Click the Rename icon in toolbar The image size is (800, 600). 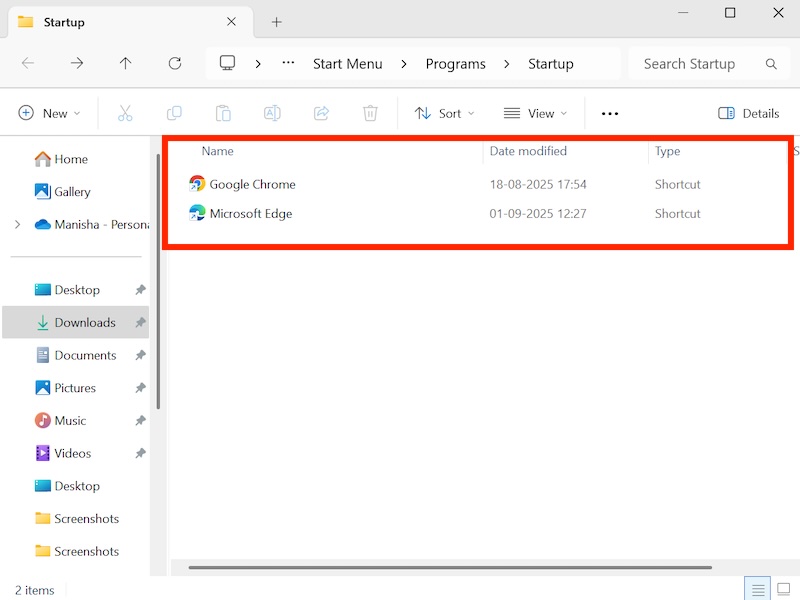point(272,114)
